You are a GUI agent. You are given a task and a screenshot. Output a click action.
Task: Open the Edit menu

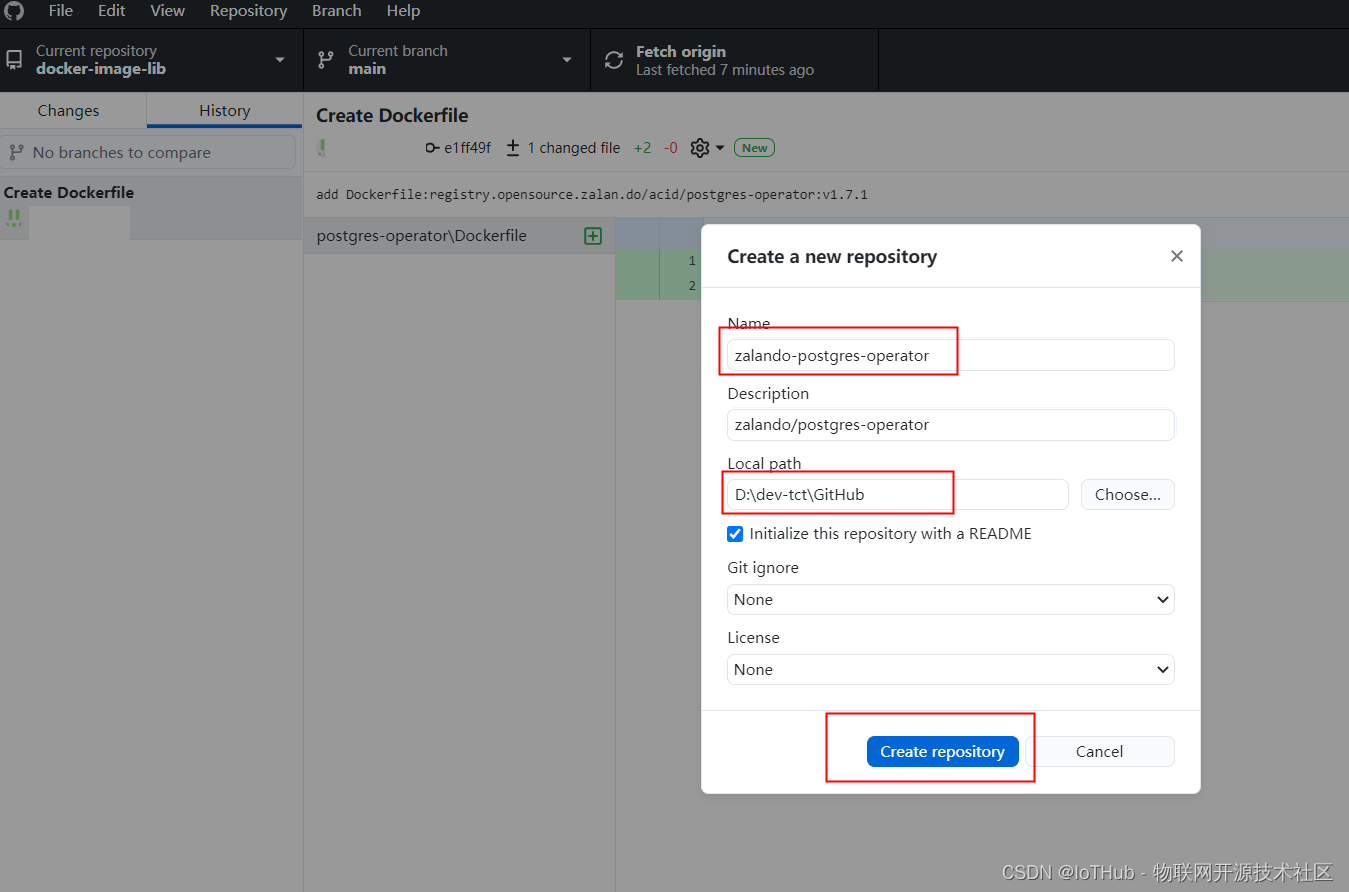[112, 11]
